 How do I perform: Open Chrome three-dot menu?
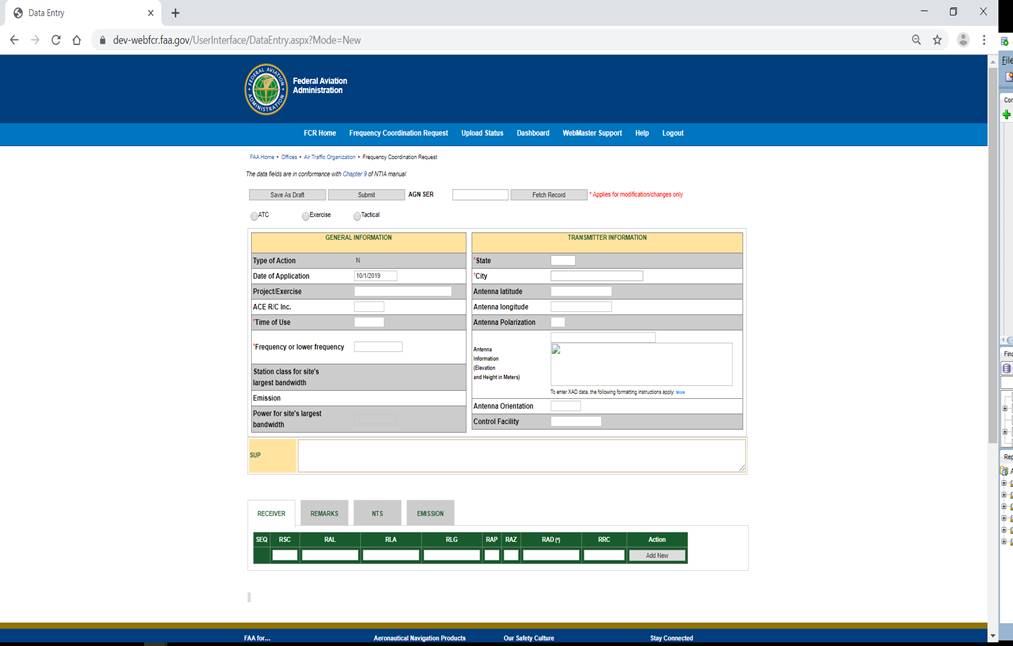(x=985, y=40)
